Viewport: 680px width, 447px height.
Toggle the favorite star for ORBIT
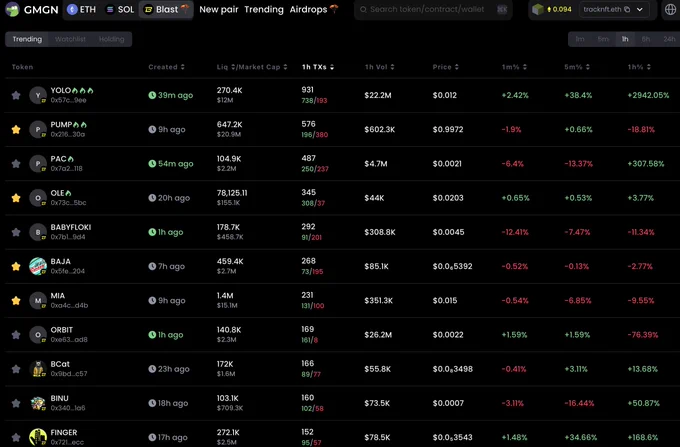pos(16,335)
